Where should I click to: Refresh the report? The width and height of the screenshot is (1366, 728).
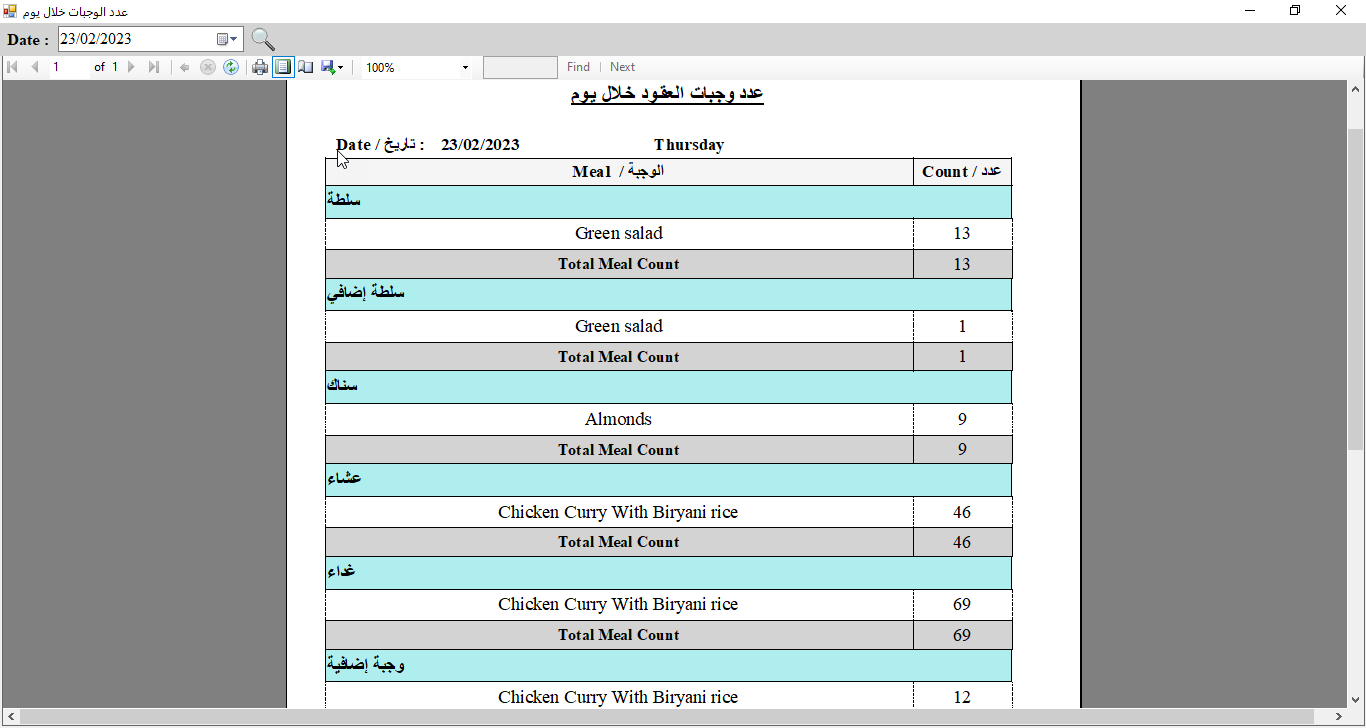click(231, 67)
